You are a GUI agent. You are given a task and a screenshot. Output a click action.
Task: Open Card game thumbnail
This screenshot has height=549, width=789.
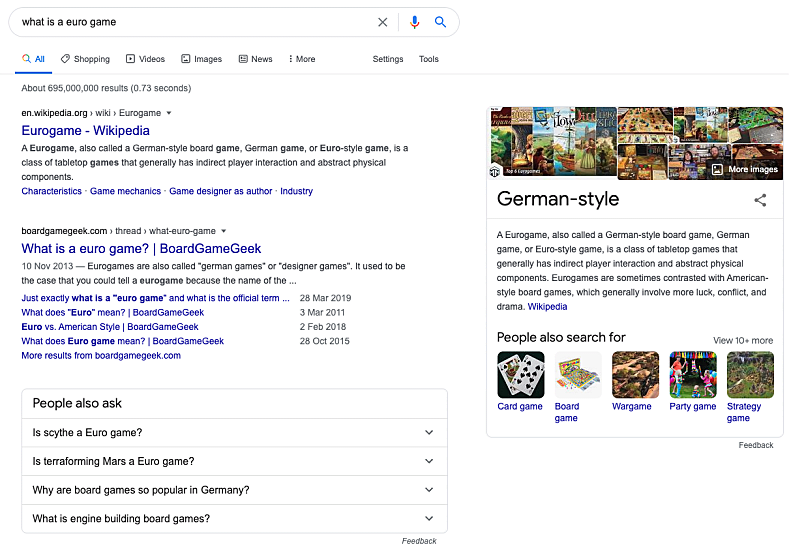[x=521, y=375]
